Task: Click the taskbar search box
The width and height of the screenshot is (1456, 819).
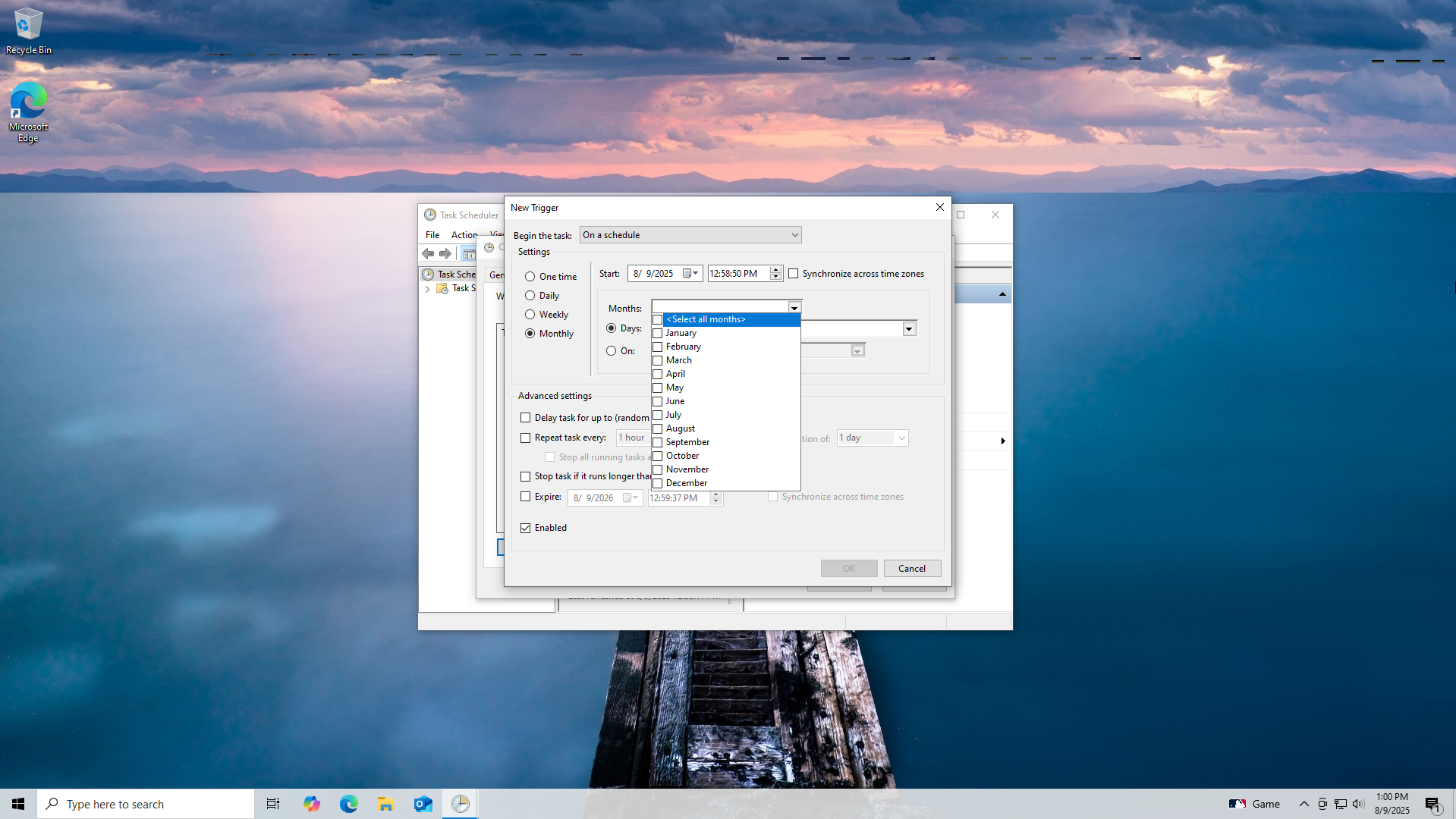Action: coord(146,804)
